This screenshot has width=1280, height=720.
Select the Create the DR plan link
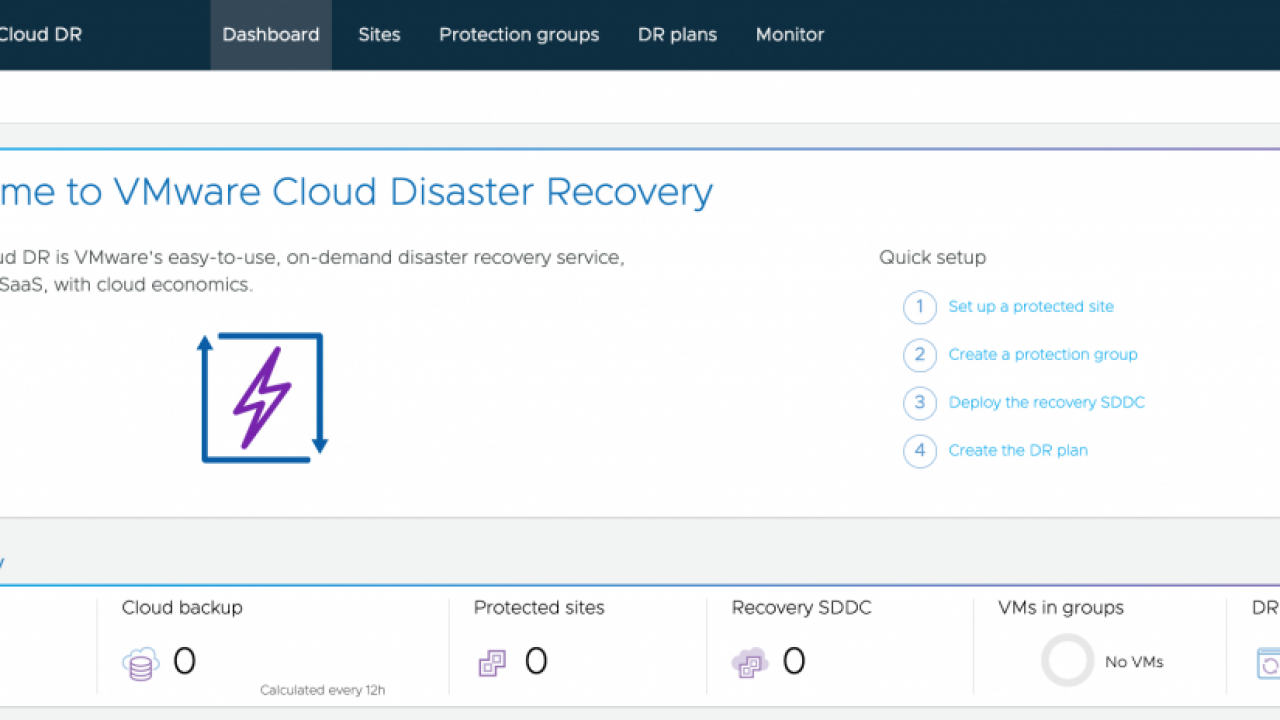coord(1018,451)
